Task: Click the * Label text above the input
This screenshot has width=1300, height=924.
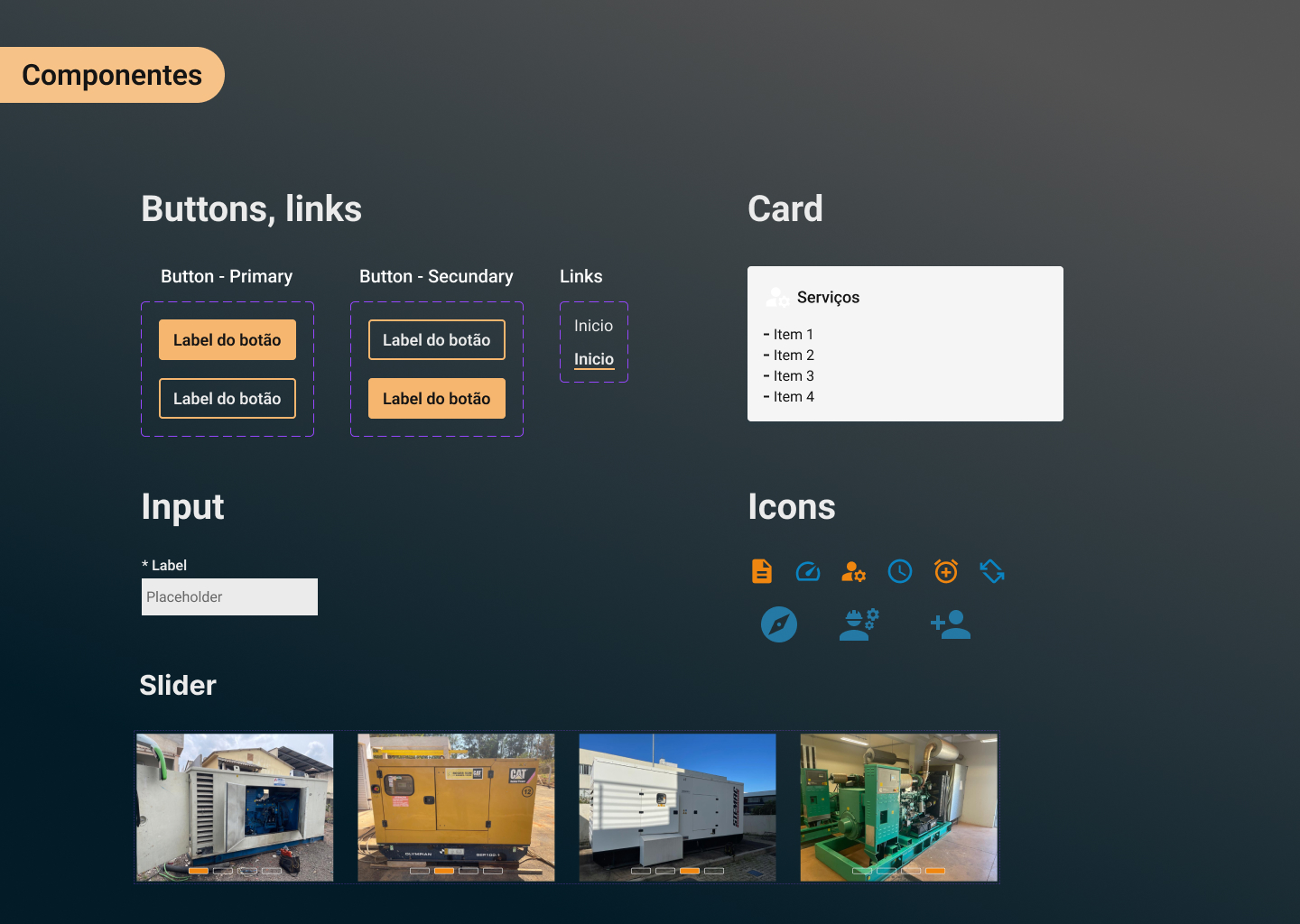Action: pyautogui.click(x=164, y=565)
